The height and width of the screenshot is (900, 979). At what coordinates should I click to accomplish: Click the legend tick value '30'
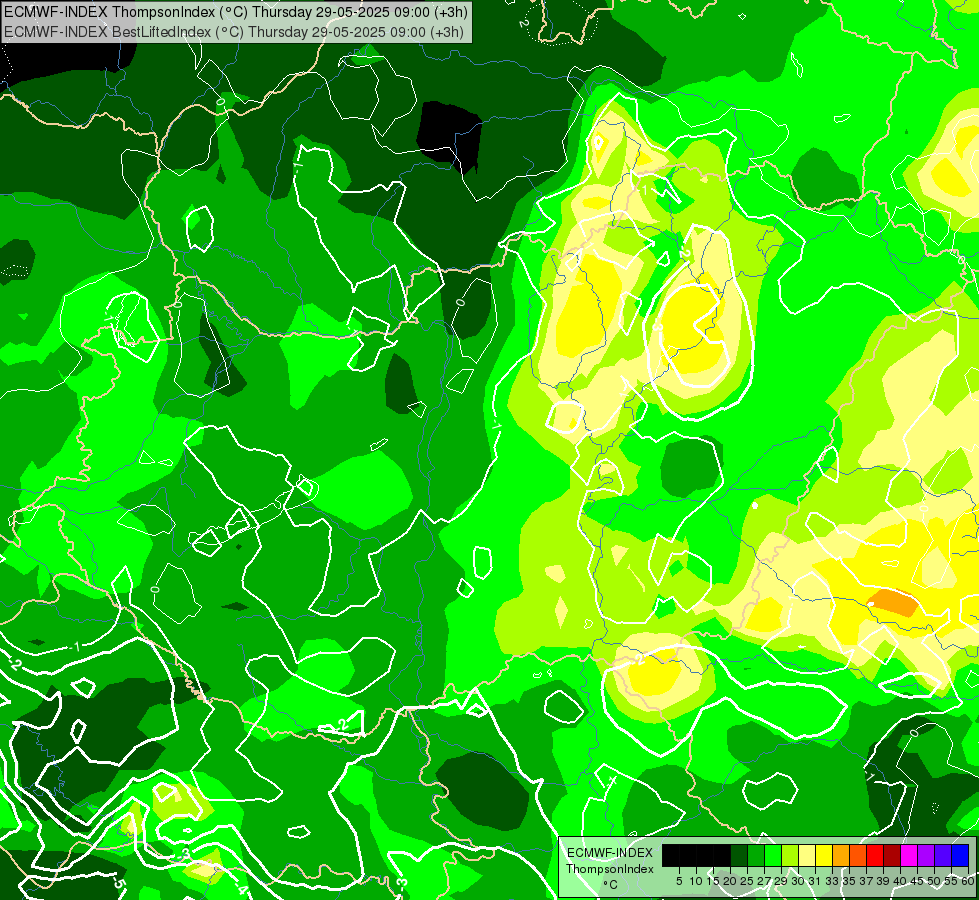[798, 881]
